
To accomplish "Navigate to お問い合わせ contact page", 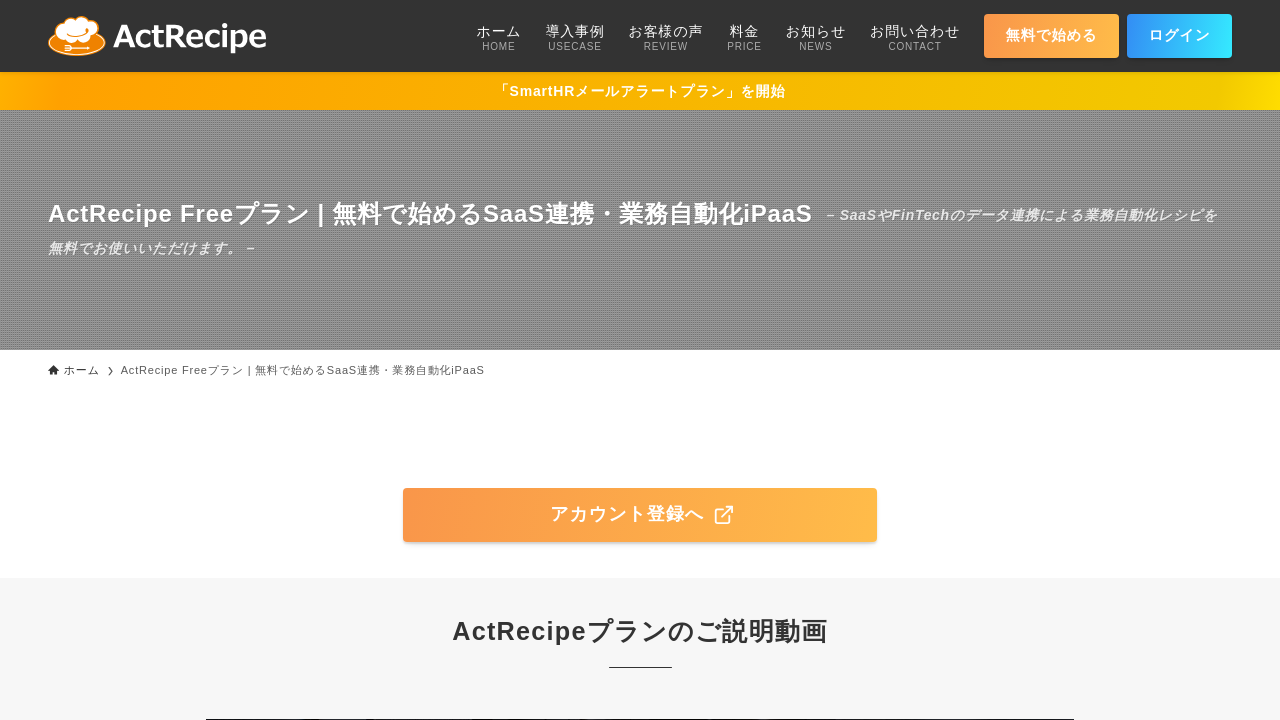I will (x=914, y=37).
